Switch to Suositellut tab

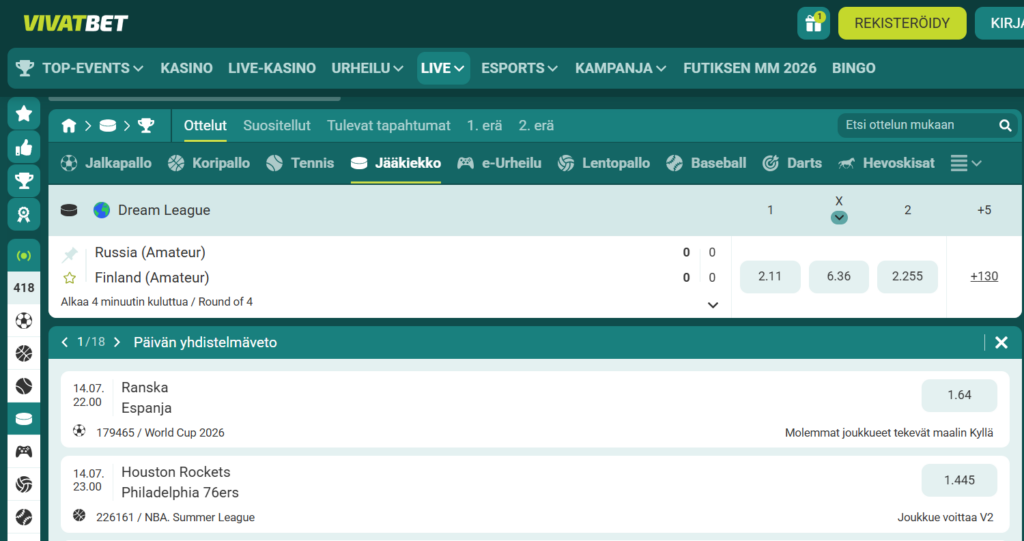(277, 125)
